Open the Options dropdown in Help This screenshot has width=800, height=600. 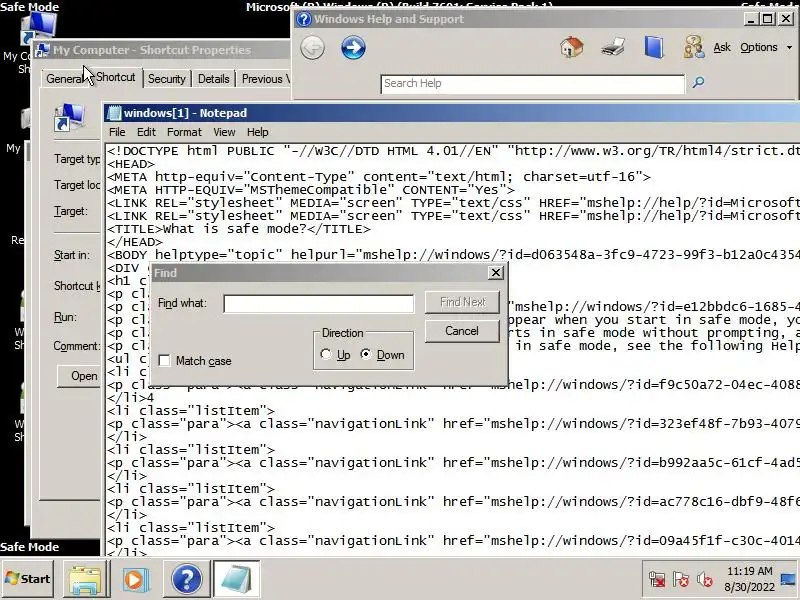tap(766, 47)
